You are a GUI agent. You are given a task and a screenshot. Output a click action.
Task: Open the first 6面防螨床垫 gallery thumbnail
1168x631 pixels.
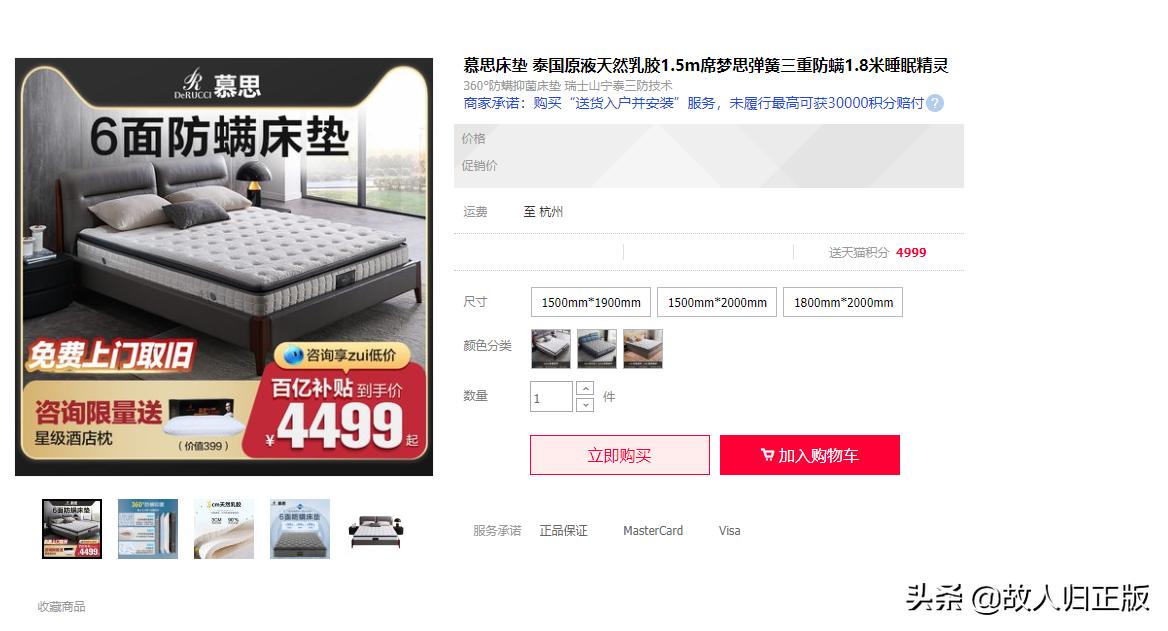(72, 529)
